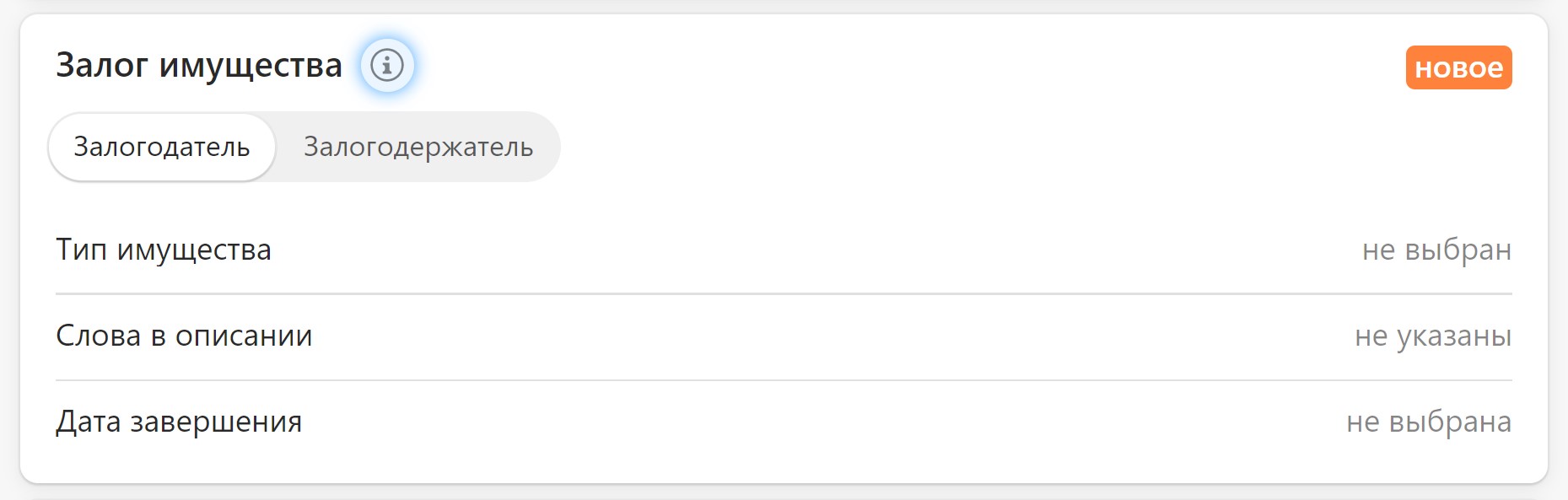Click the не указаны value

pos(1432,336)
